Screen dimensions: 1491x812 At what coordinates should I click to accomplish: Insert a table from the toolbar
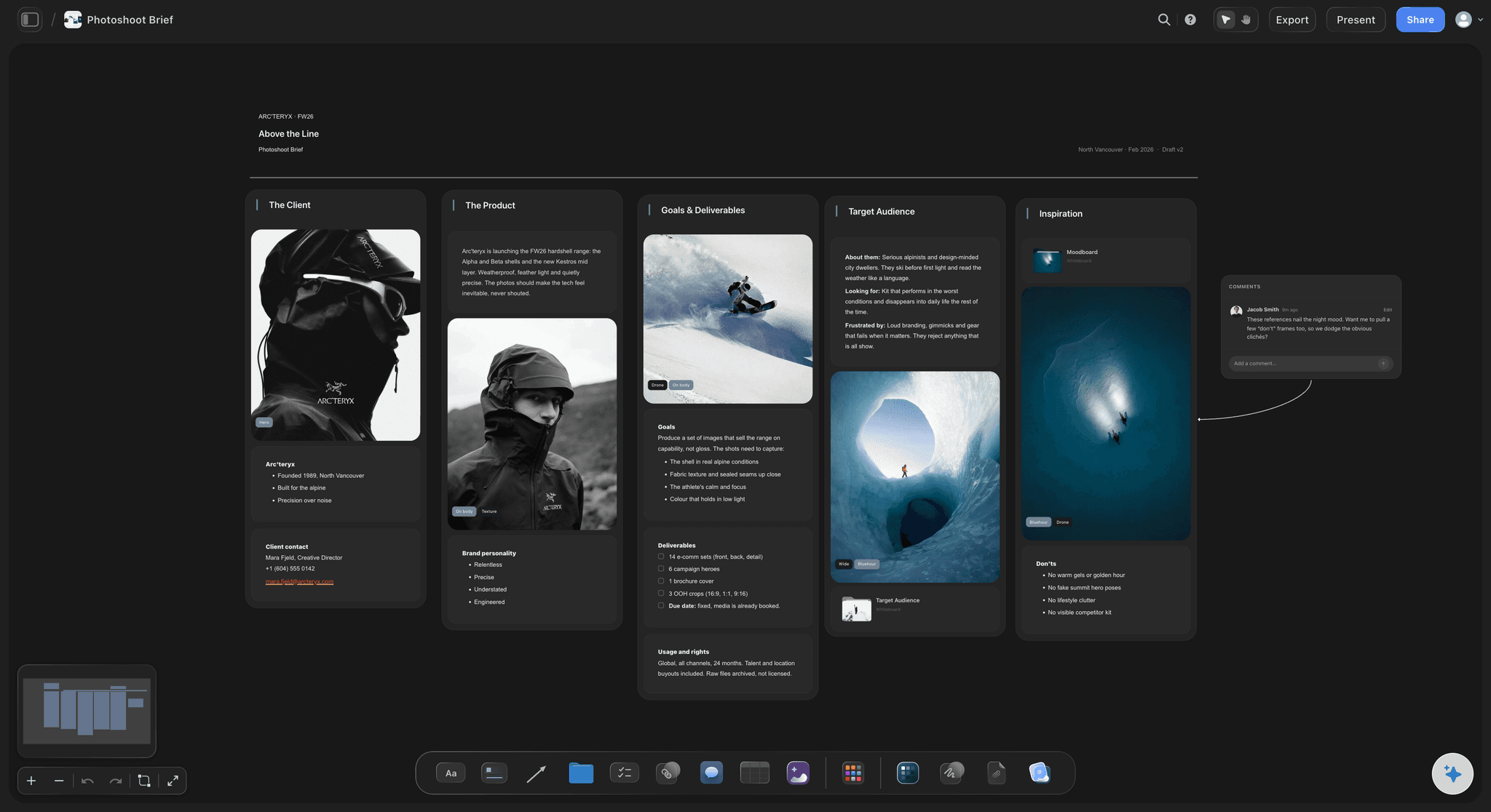click(x=755, y=773)
